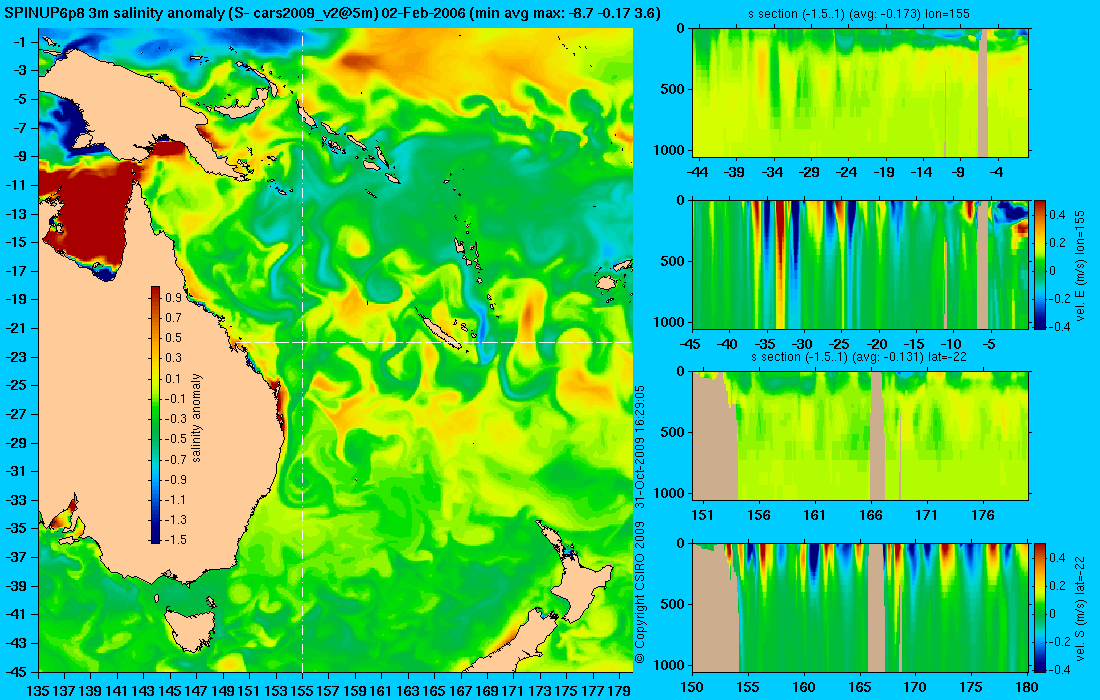Click the '-1.5' label on salinity colorbar
The height and width of the screenshot is (700, 1100).
[175, 539]
